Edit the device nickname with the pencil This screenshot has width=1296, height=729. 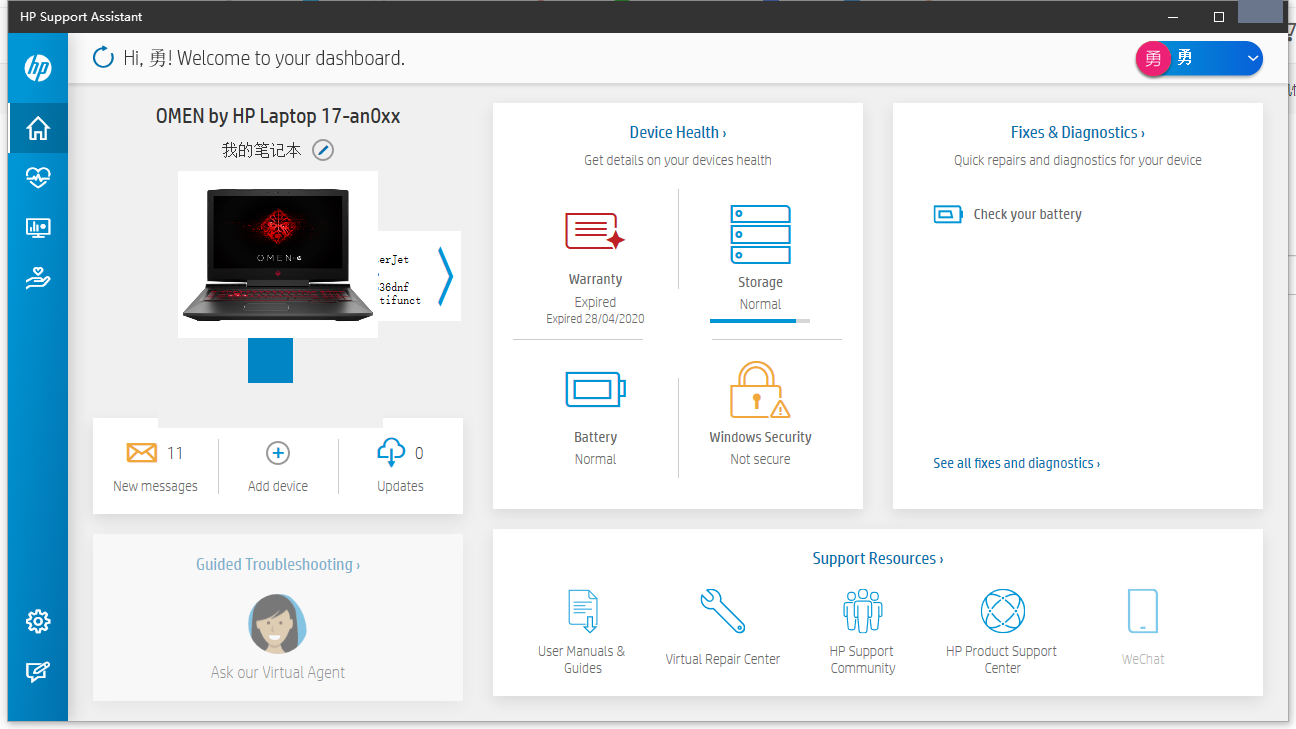(322, 150)
